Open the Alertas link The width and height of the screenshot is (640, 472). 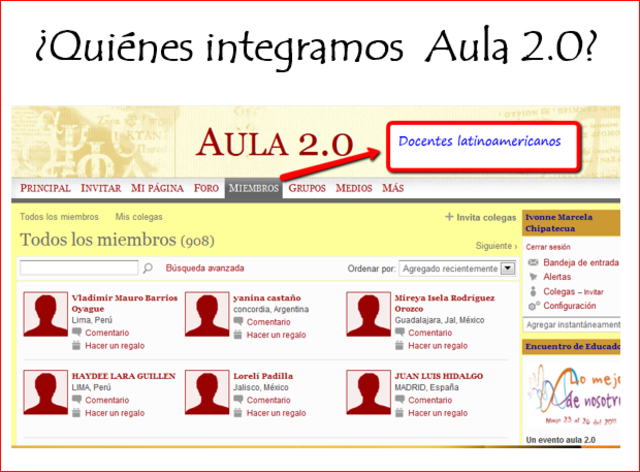(557, 277)
